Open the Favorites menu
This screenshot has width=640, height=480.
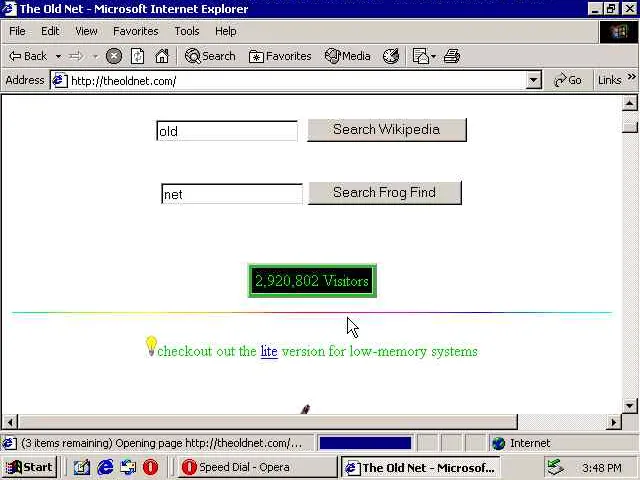coord(136,31)
